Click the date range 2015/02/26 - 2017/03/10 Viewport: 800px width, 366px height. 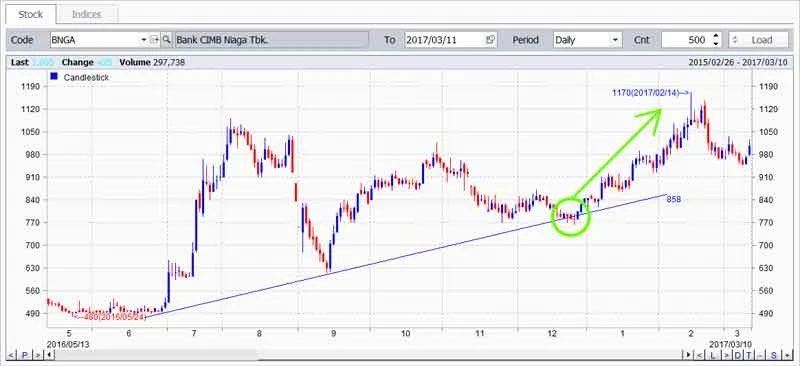click(x=738, y=62)
